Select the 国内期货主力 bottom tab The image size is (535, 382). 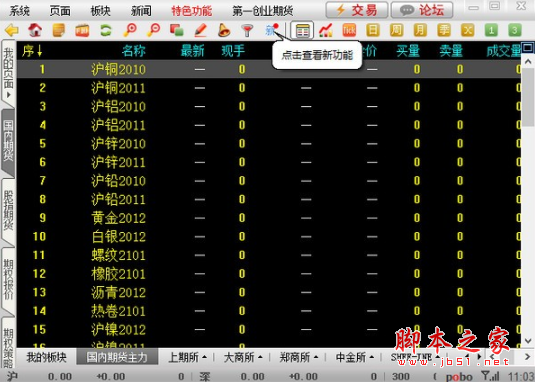117,357
